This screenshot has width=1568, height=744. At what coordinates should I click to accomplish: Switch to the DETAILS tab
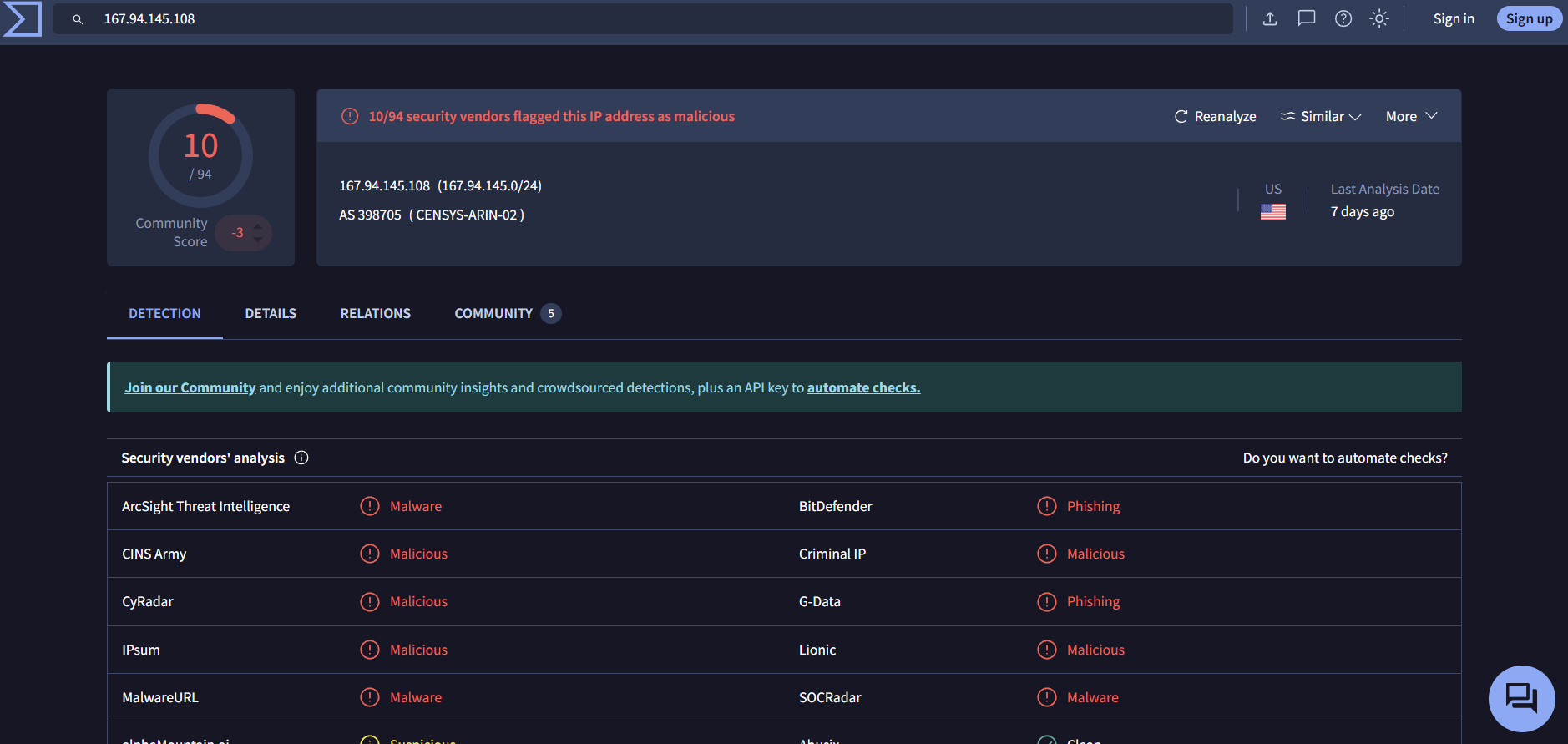(271, 313)
